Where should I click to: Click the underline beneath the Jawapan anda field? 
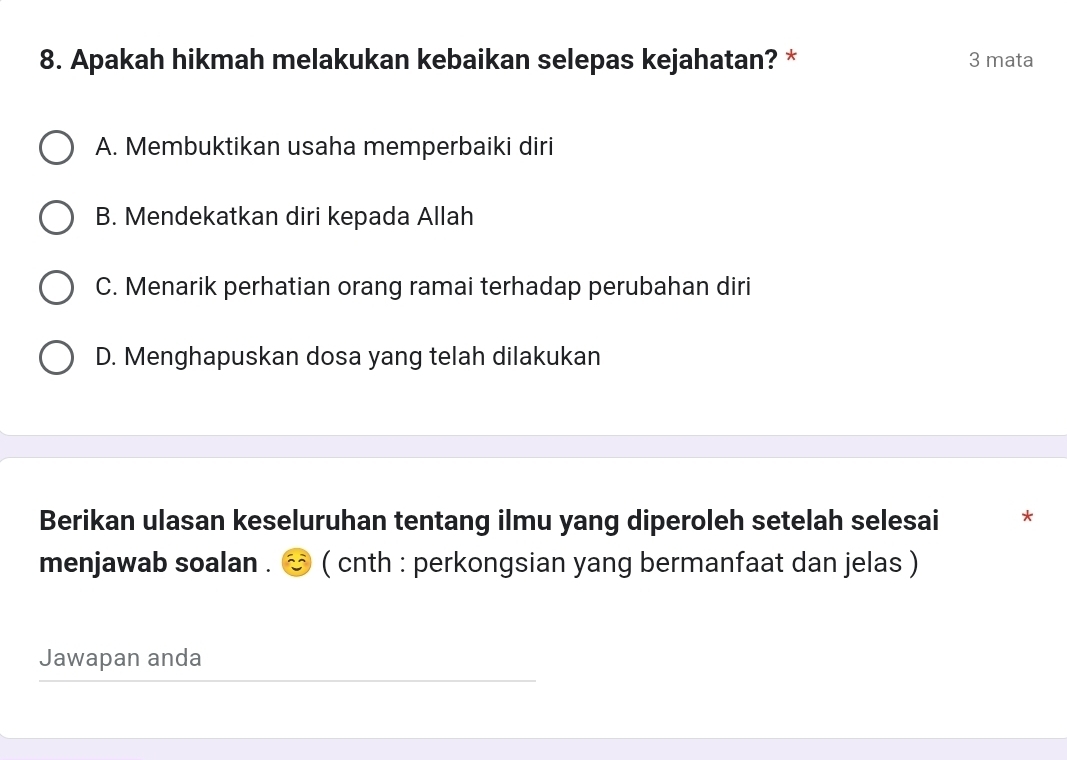pyautogui.click(x=287, y=681)
